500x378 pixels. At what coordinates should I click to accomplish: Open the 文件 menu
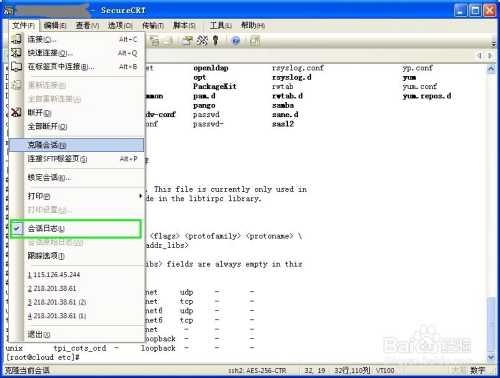point(23,26)
